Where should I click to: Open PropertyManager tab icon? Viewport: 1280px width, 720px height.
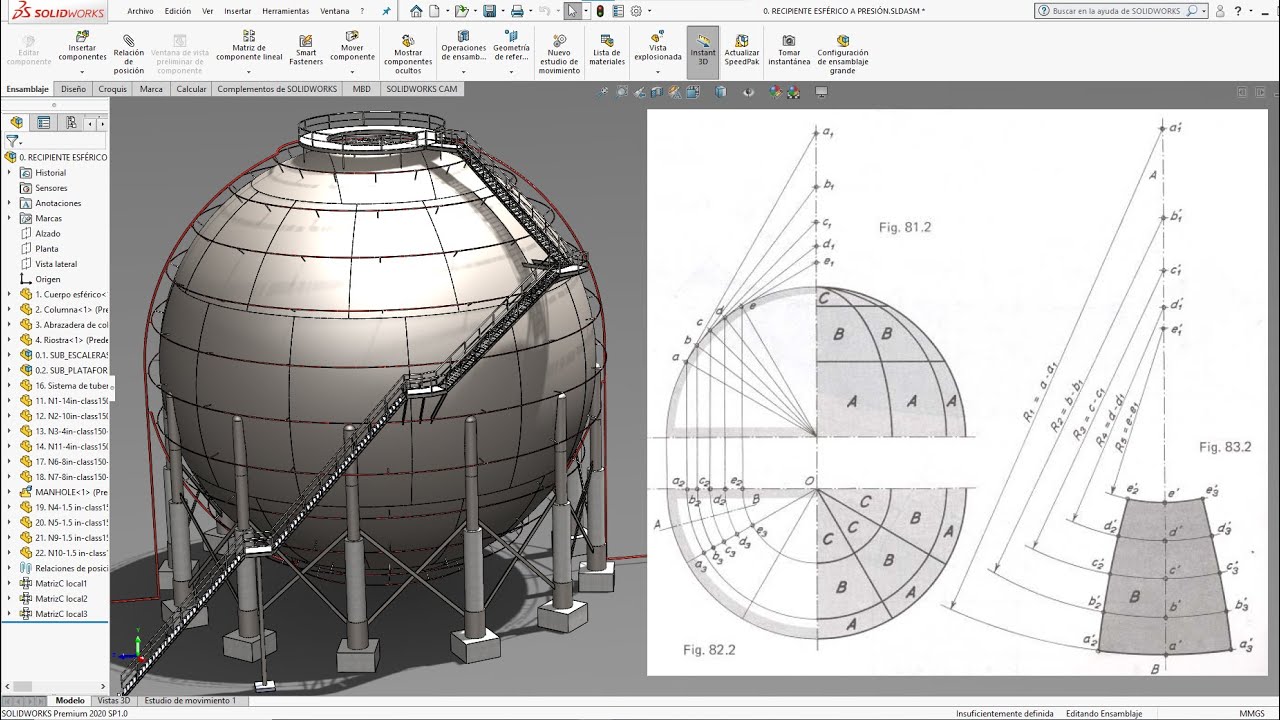click(43, 122)
